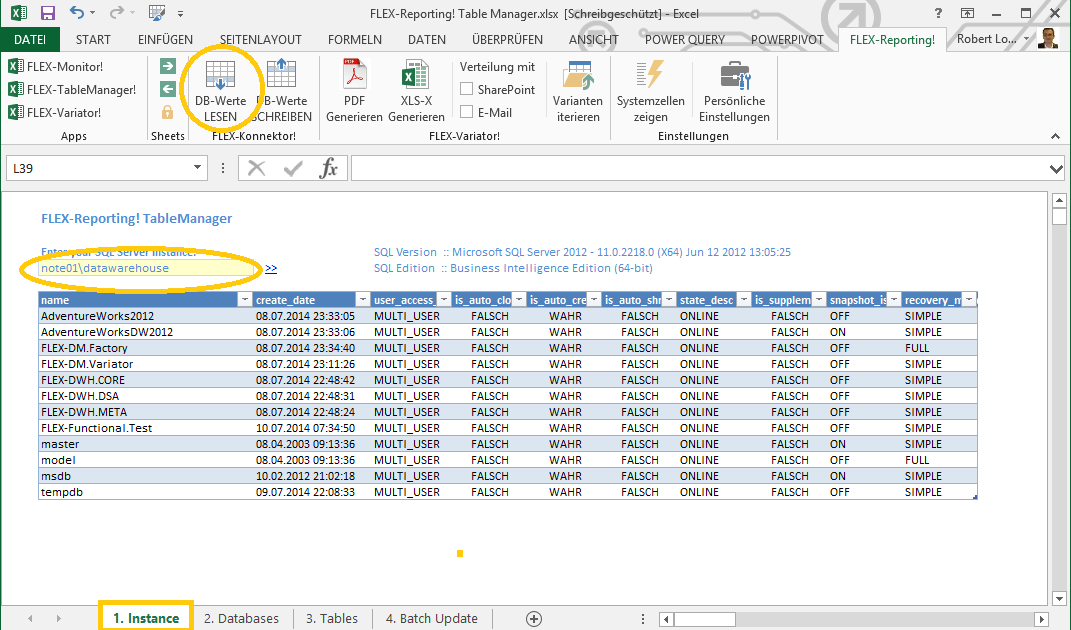Confirm formula entry with the checkmark icon
Image resolution: width=1071 pixels, height=630 pixels.
pyautogui.click(x=293, y=168)
